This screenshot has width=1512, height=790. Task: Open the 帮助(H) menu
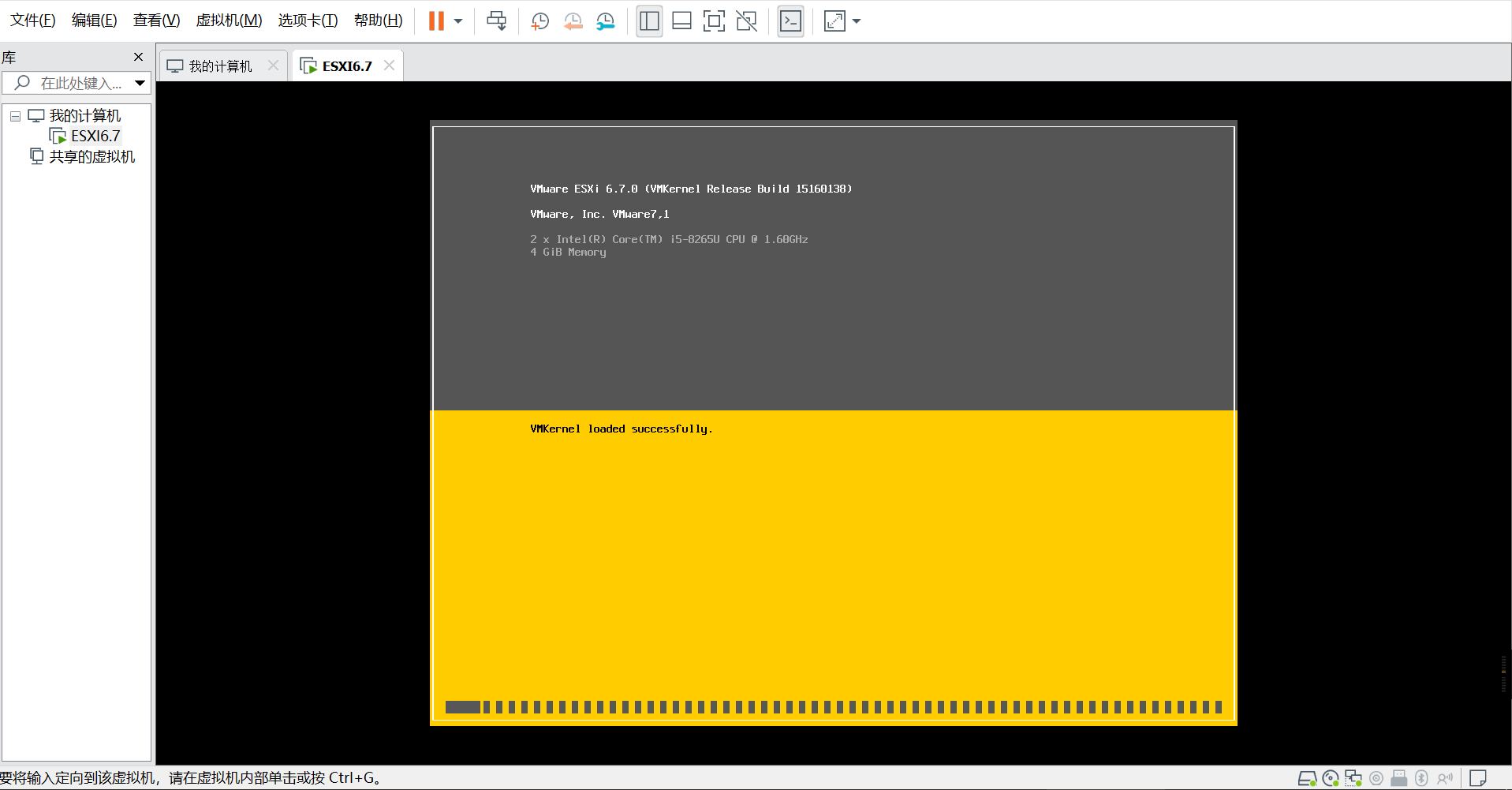click(378, 21)
